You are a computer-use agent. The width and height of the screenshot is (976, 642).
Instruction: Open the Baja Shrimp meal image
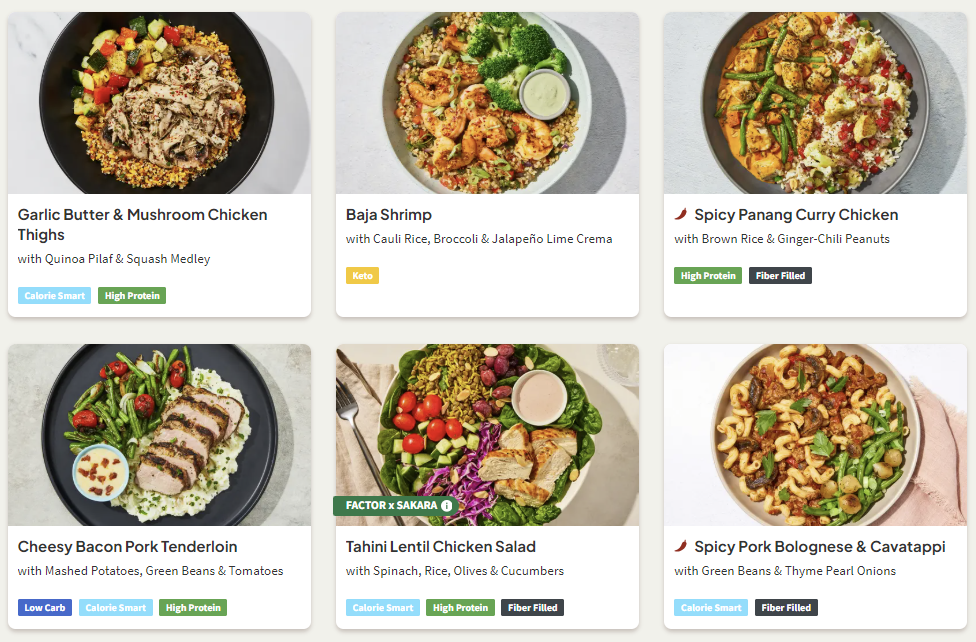click(487, 103)
